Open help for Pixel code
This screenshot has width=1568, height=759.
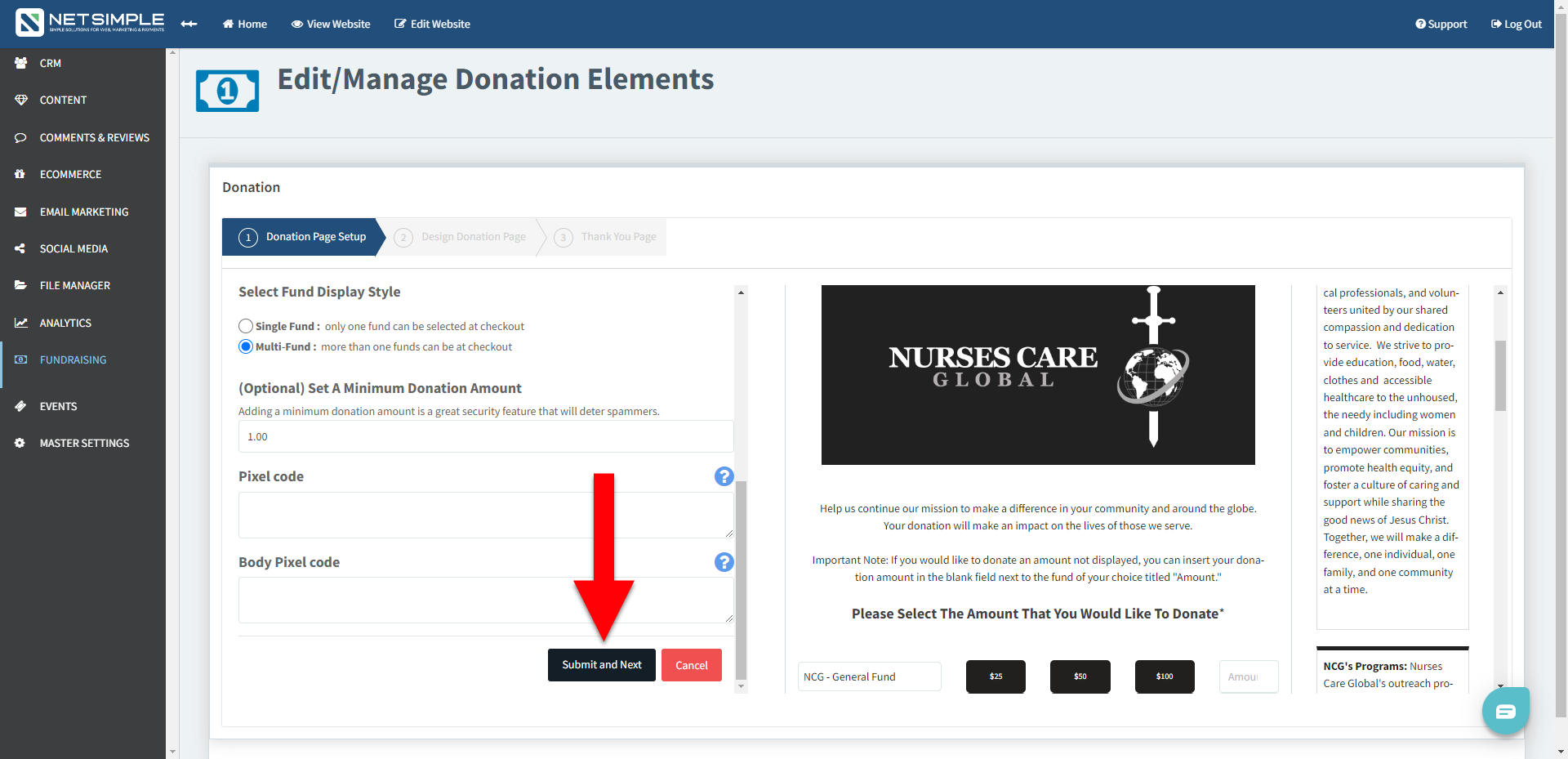pos(724,476)
